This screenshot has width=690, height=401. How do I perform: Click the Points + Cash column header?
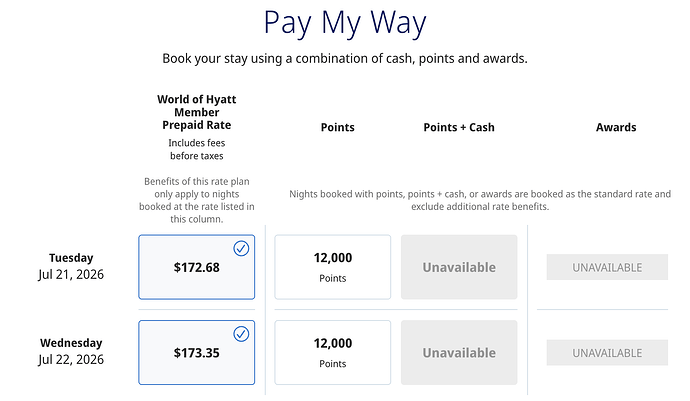tap(459, 127)
